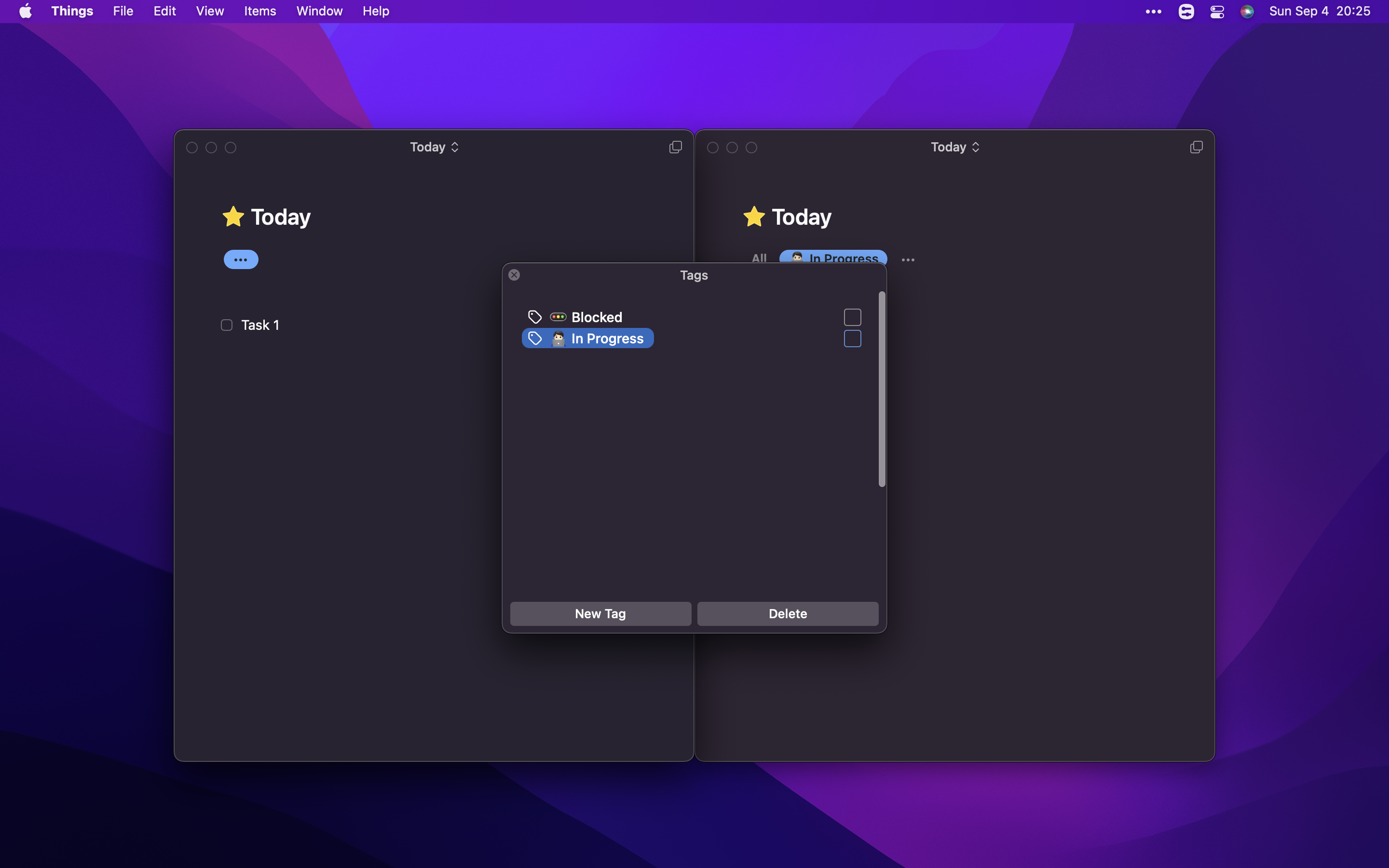Click new window icon in left window

[676, 147]
